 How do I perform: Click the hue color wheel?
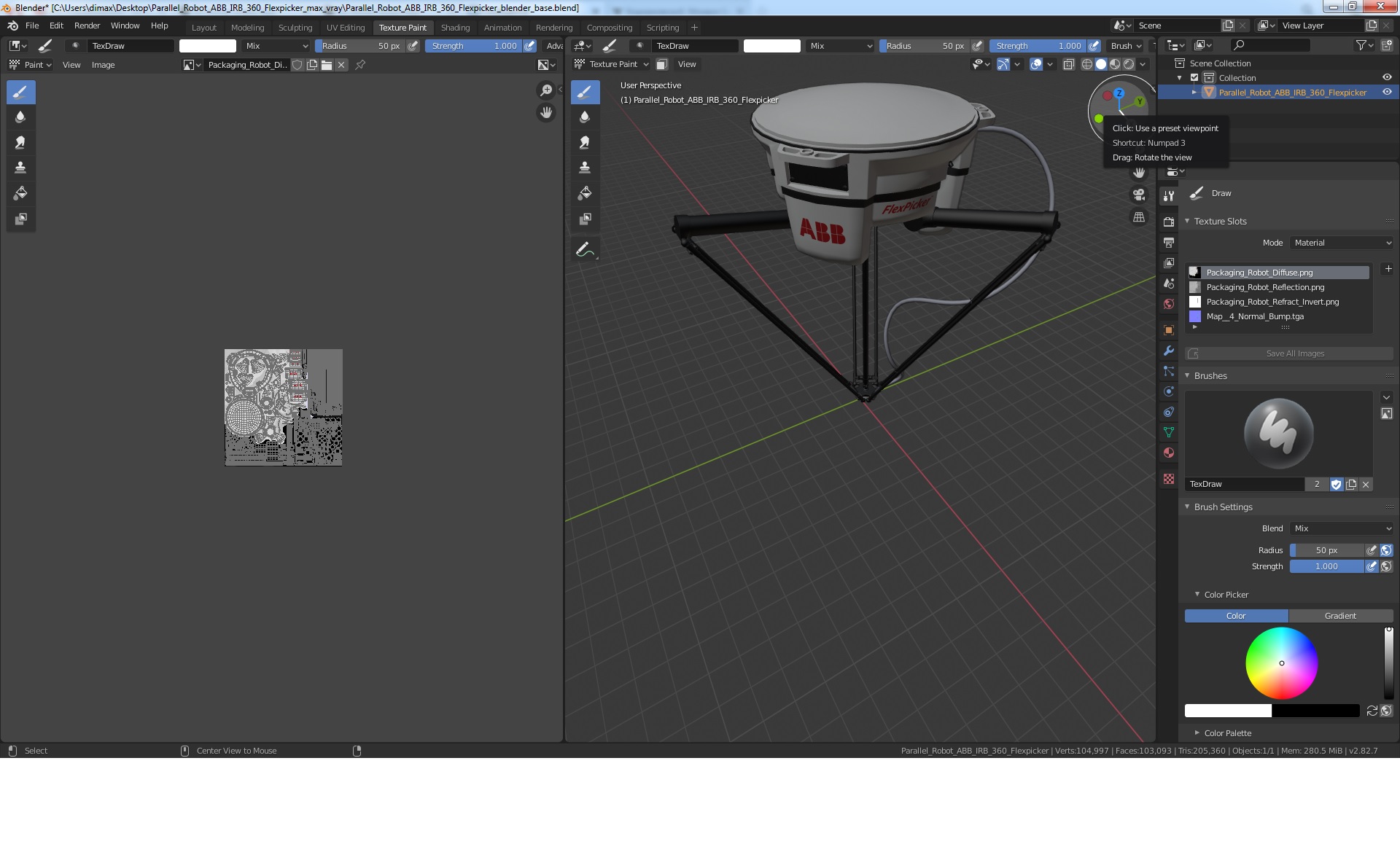point(1281,663)
